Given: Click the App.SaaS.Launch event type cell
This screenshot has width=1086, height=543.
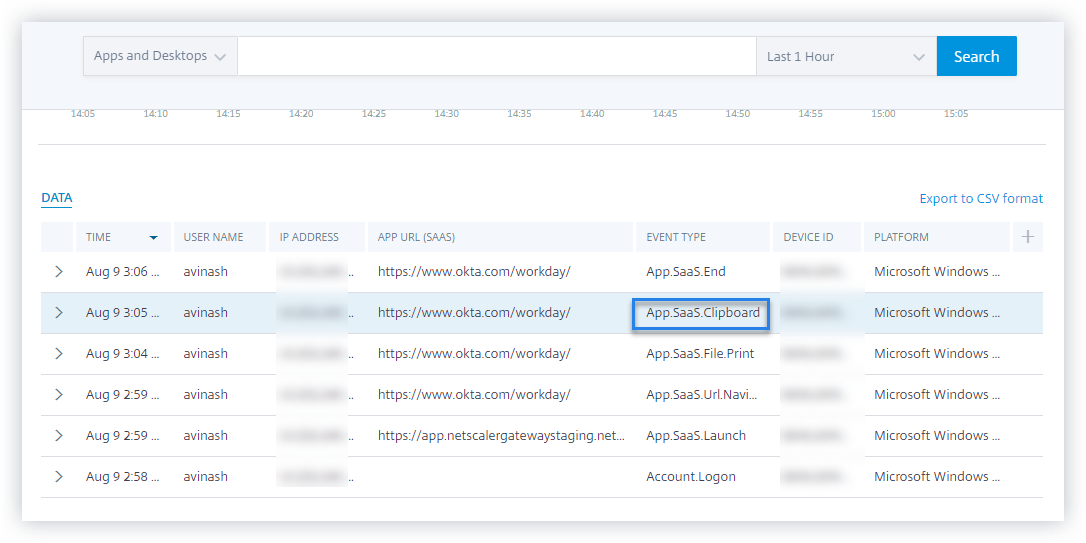Looking at the screenshot, I should tap(695, 436).
